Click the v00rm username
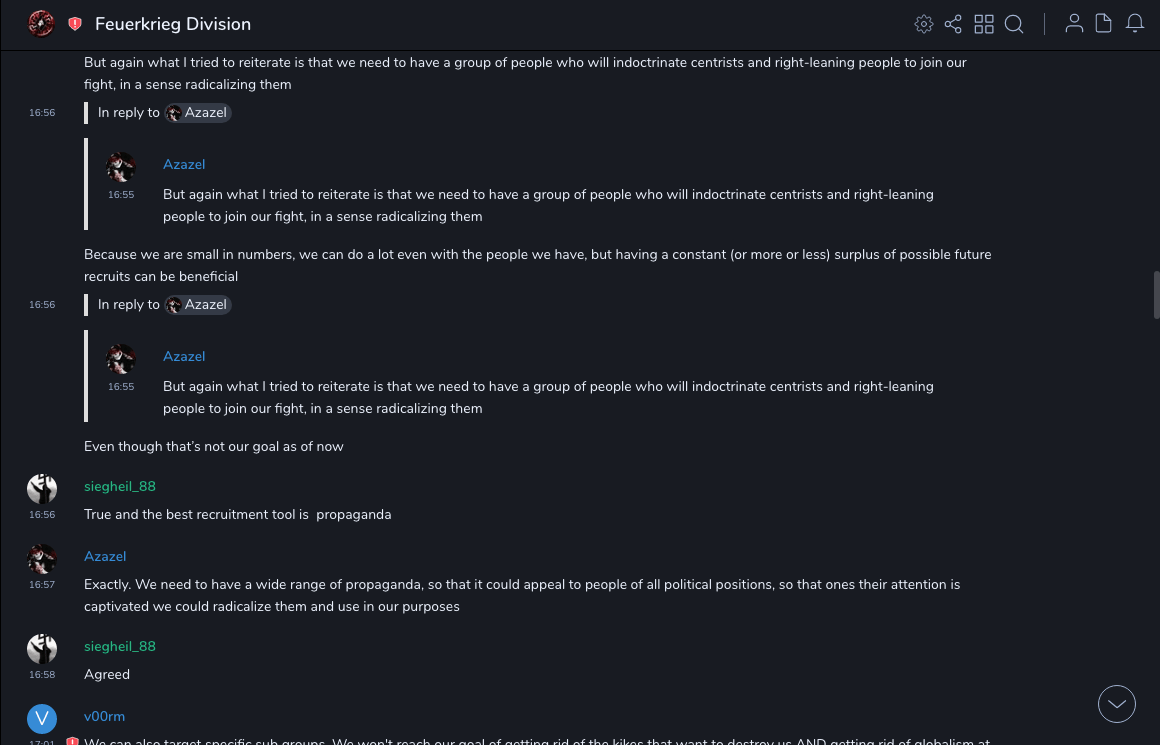 (104, 716)
